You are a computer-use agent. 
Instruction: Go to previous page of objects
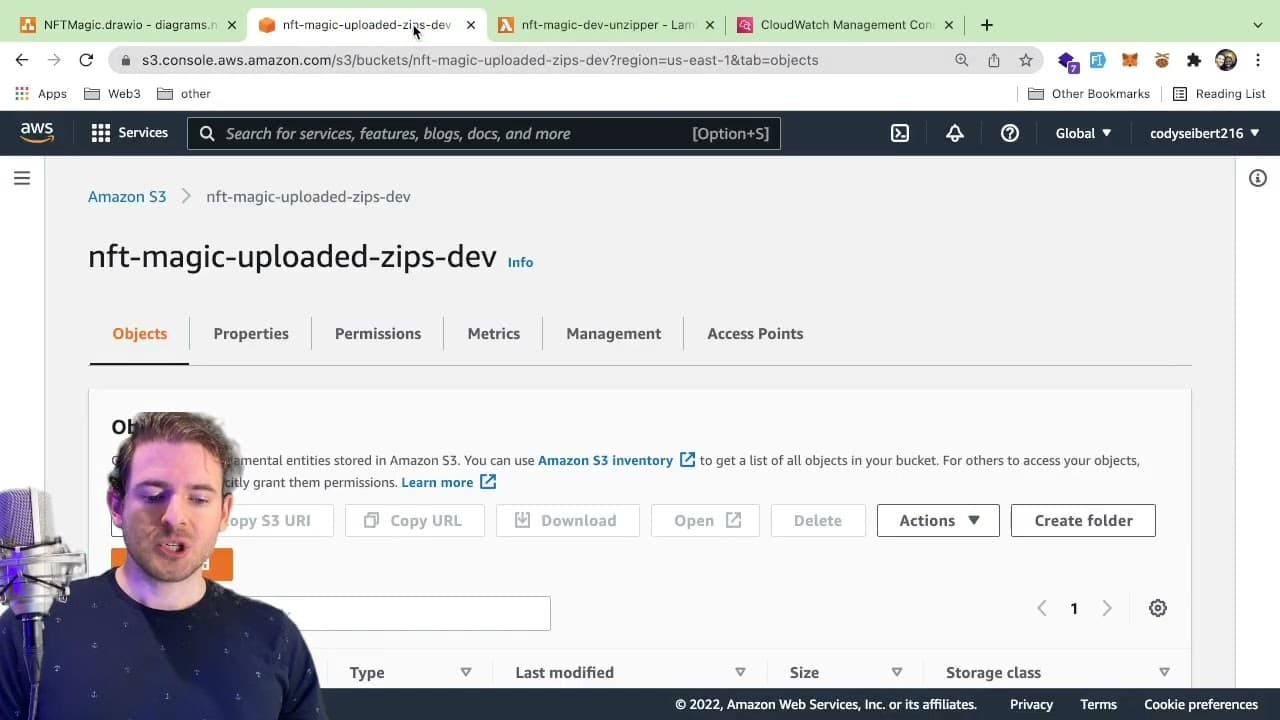pos(1041,608)
